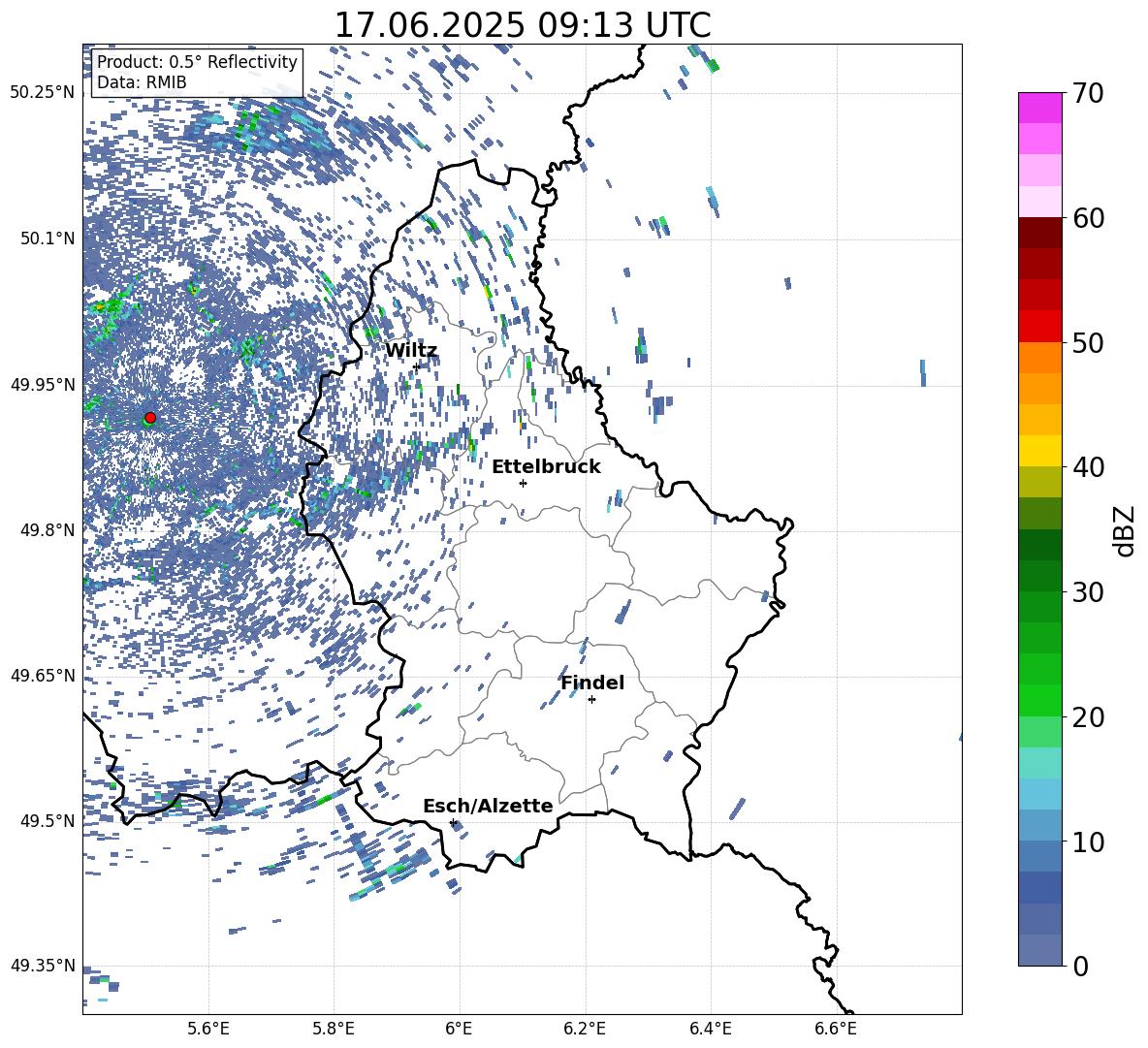Click the yellow colorbar segment at 40
Image resolution: width=1148 pixels, height=1048 pixels.
(1039, 452)
